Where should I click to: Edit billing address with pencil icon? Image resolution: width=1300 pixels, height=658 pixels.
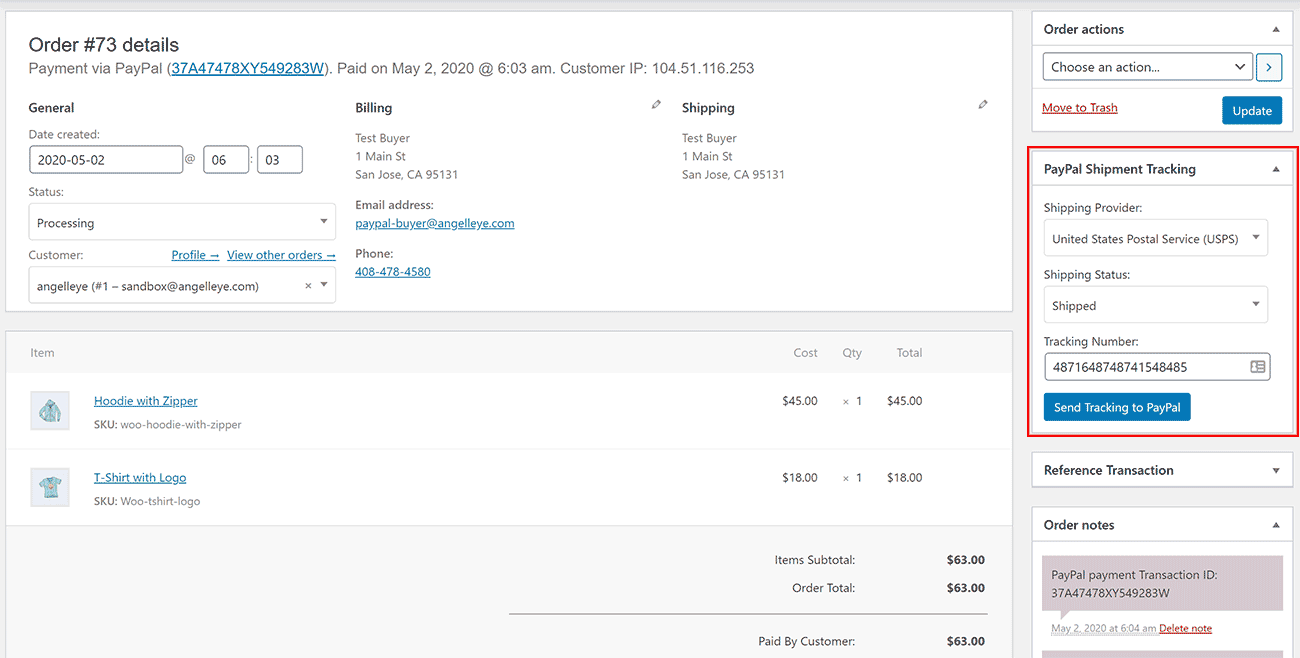coord(656,104)
